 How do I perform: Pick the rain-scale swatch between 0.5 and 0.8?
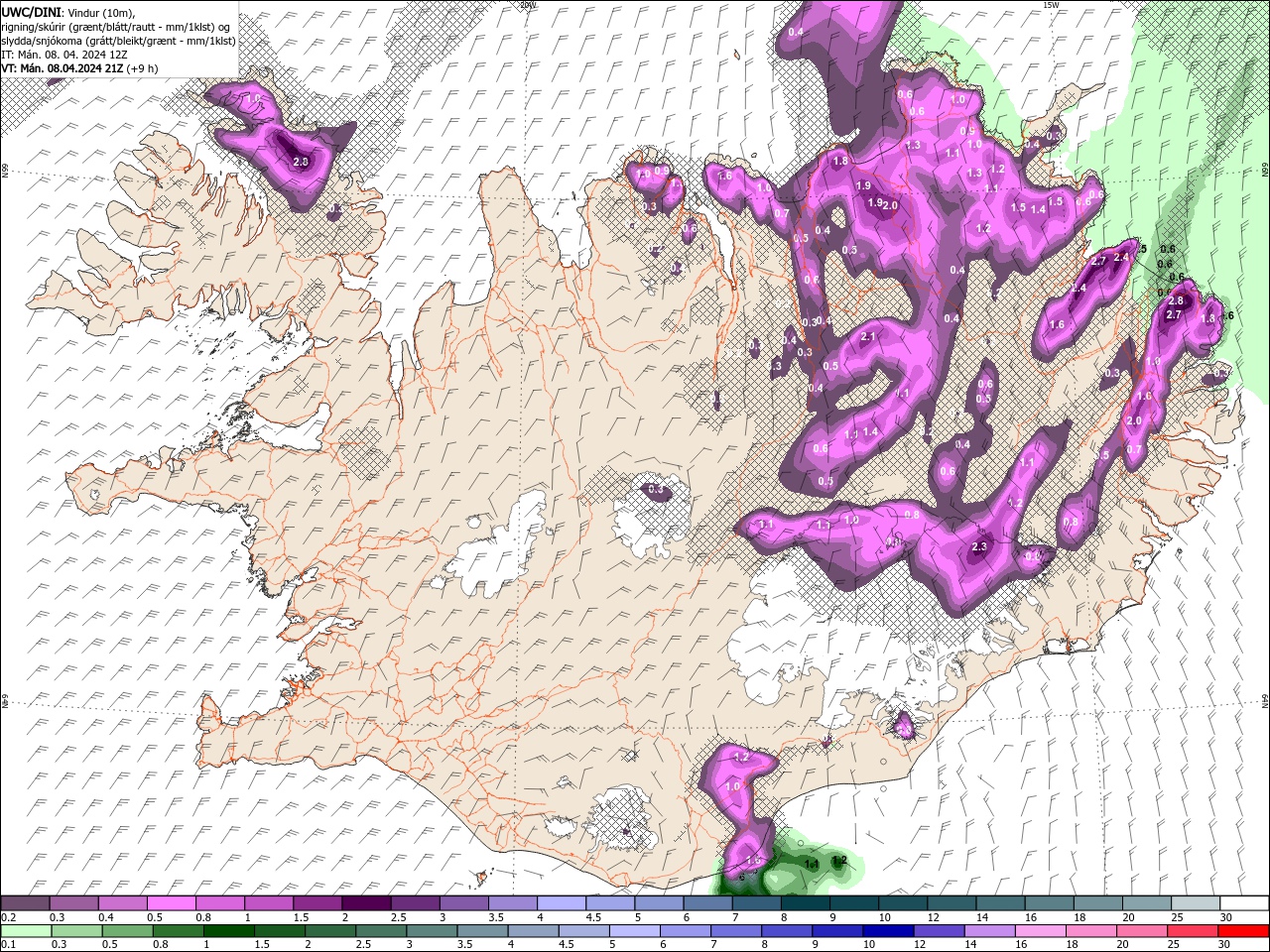coord(128,931)
